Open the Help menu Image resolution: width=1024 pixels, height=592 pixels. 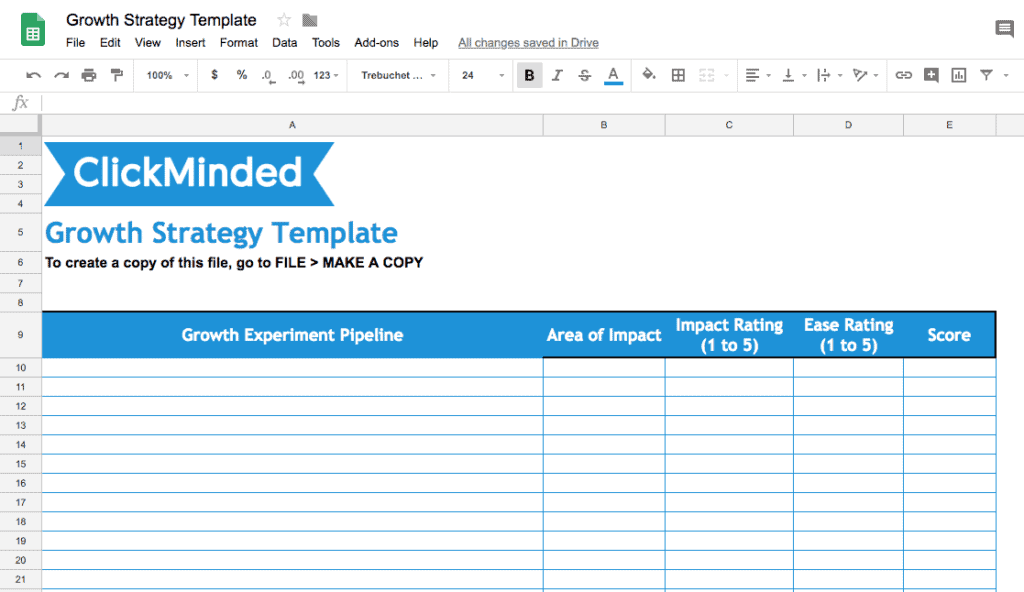coord(425,42)
